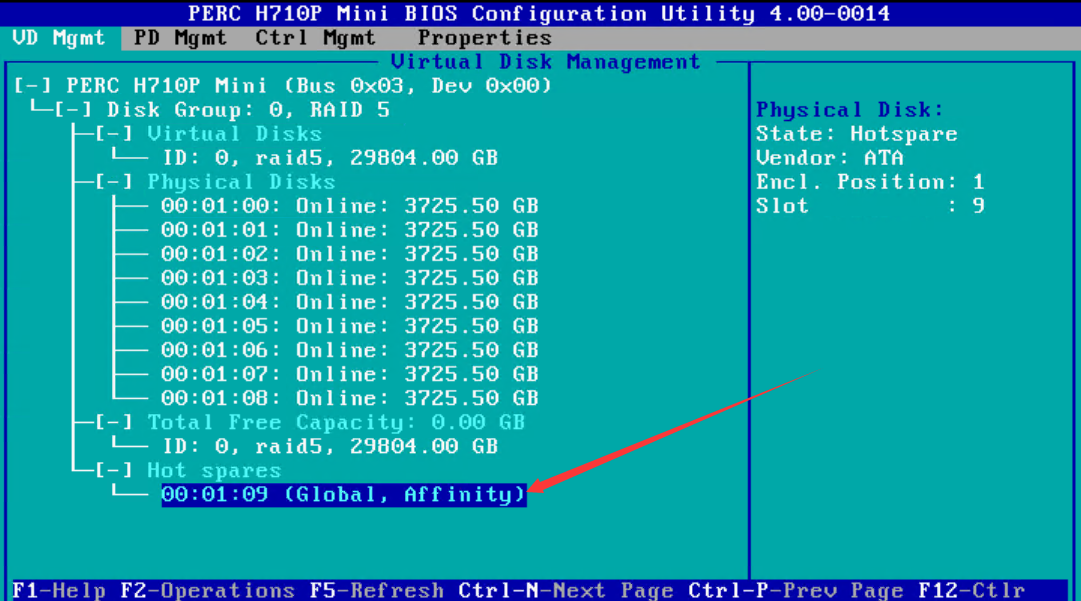Screen dimensions: 1081x601
Task: Click the 'State: Hotspare' line
Action: 857,134
